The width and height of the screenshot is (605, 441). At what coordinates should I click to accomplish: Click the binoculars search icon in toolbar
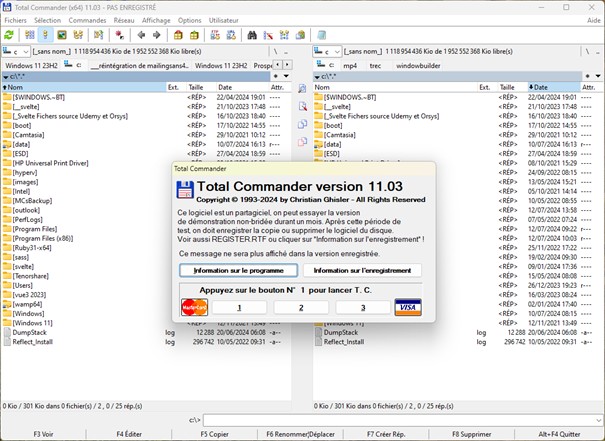point(252,35)
